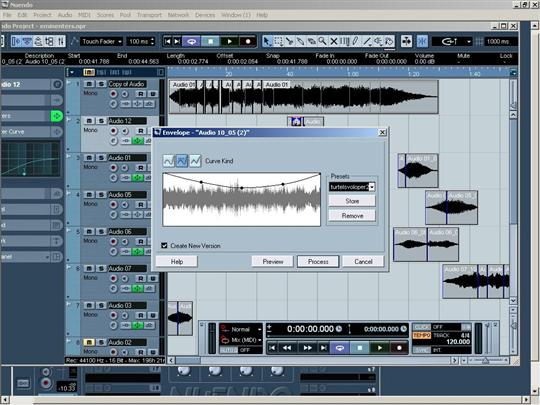Select the Mute X tool
This screenshot has height=405, width=540.
click(x=333, y=41)
